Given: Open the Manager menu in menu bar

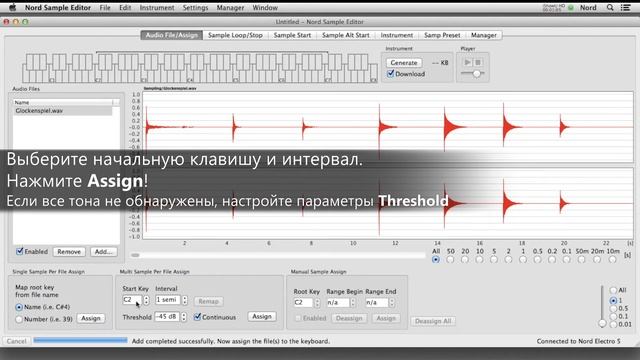Looking at the screenshot, I should pyautogui.click(x=230, y=7).
